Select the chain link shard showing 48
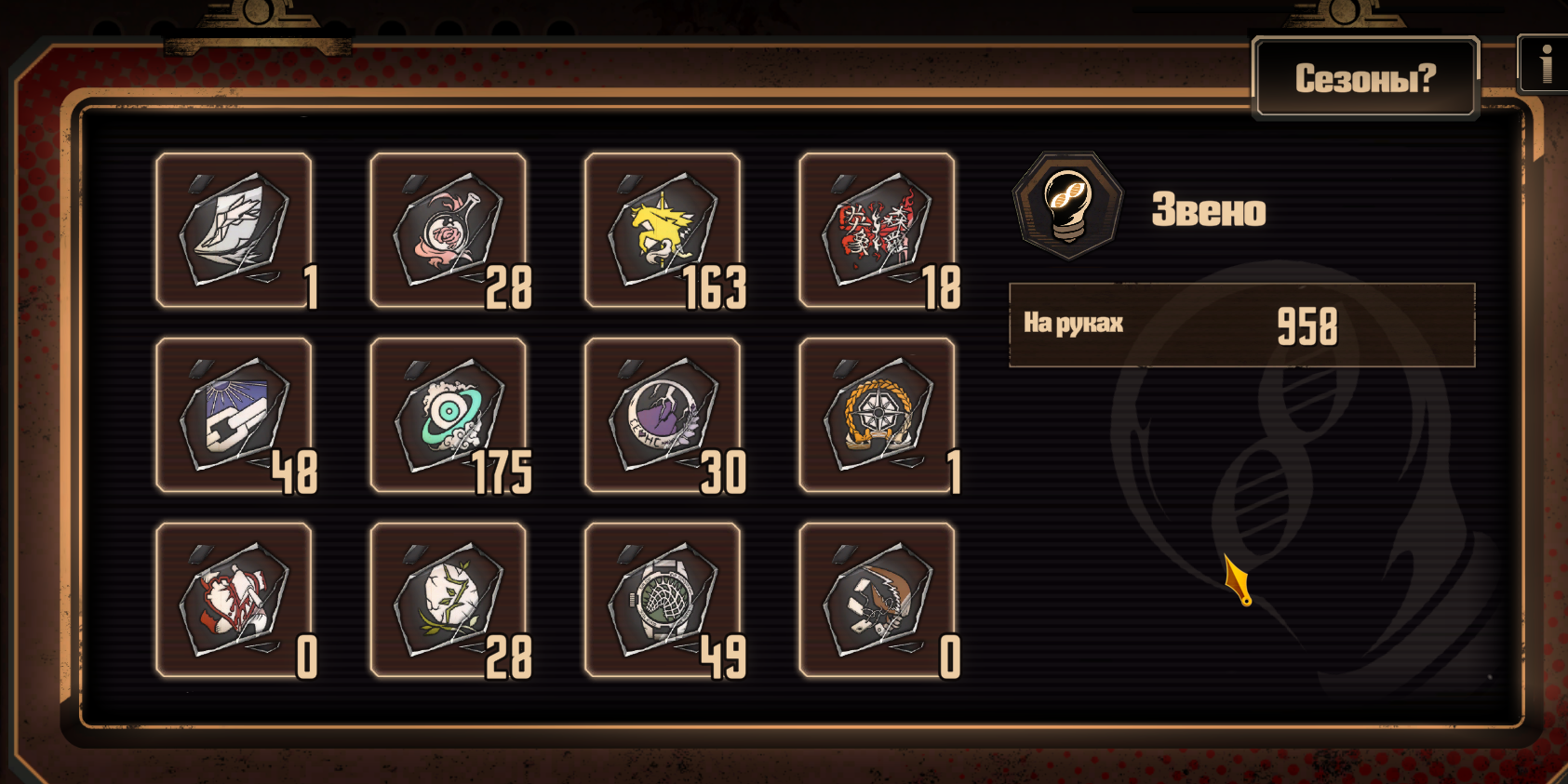Screen dimensions: 1568x784 [235, 415]
